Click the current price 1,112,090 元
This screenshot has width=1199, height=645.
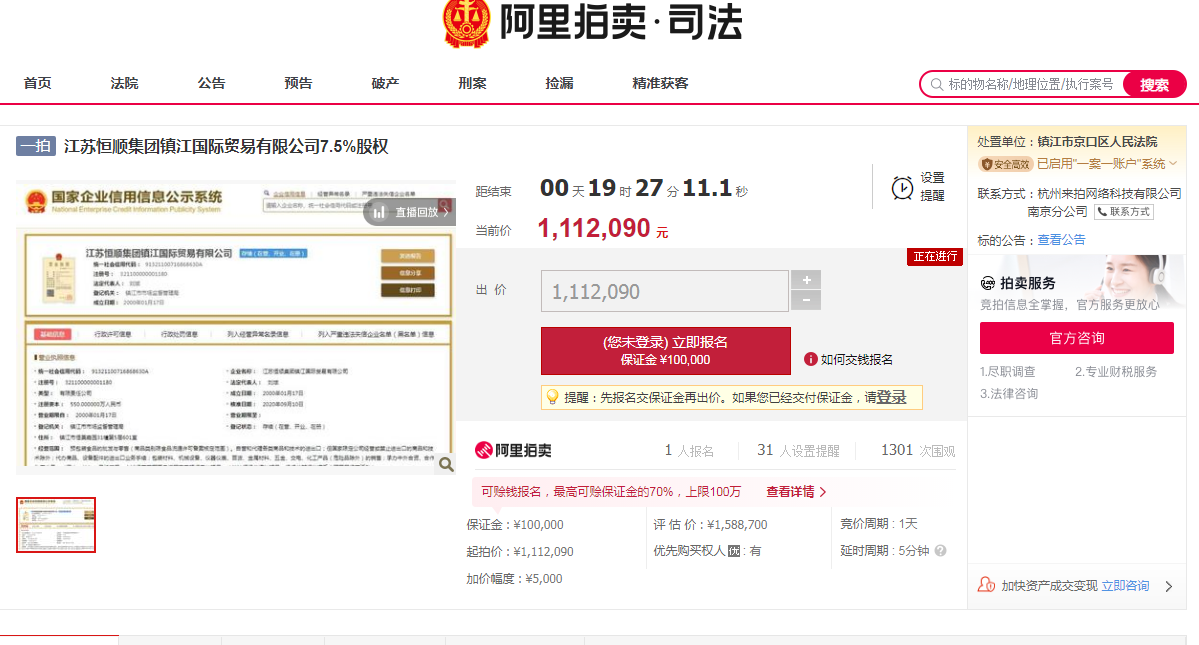[x=603, y=228]
